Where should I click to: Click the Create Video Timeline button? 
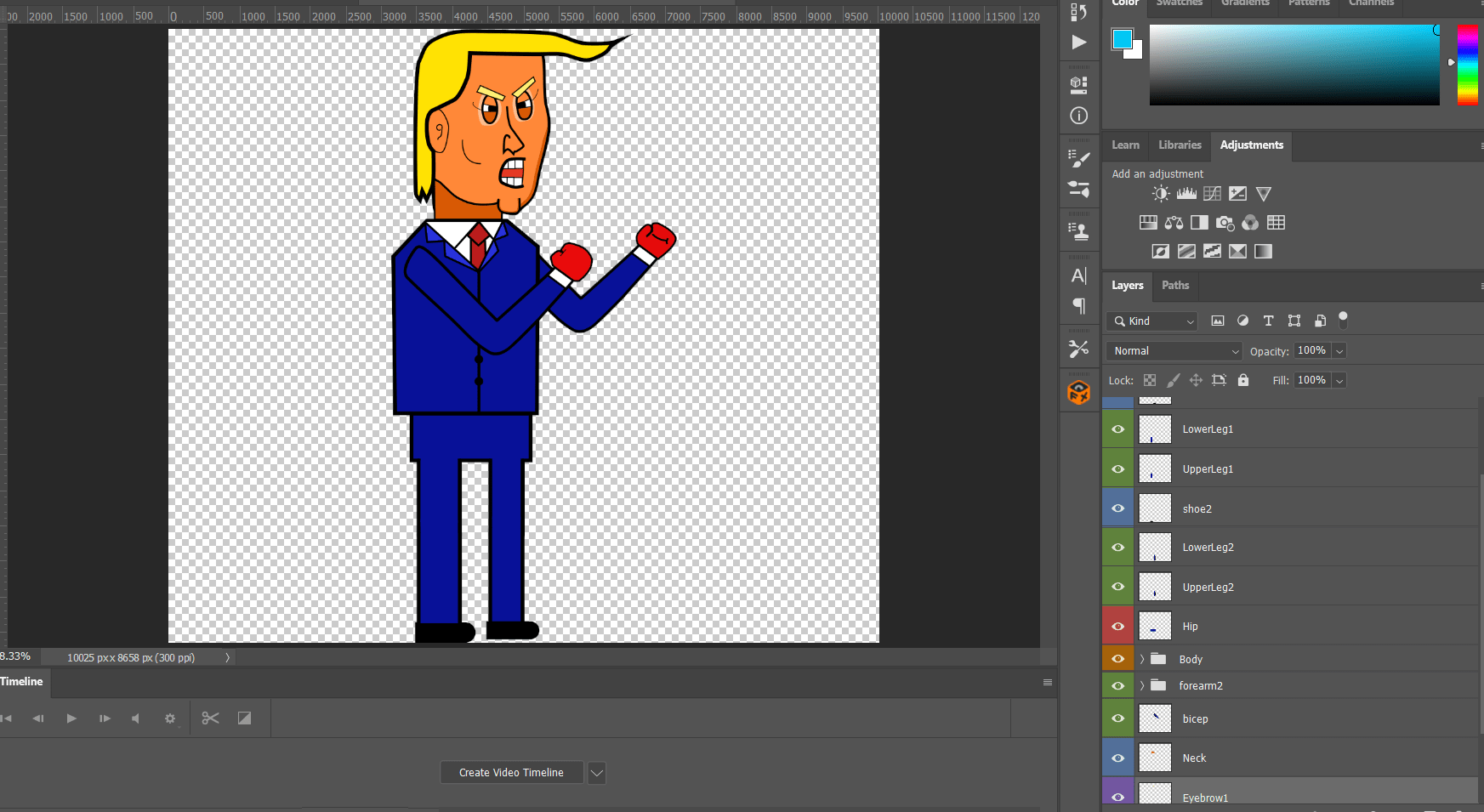pyautogui.click(x=511, y=773)
